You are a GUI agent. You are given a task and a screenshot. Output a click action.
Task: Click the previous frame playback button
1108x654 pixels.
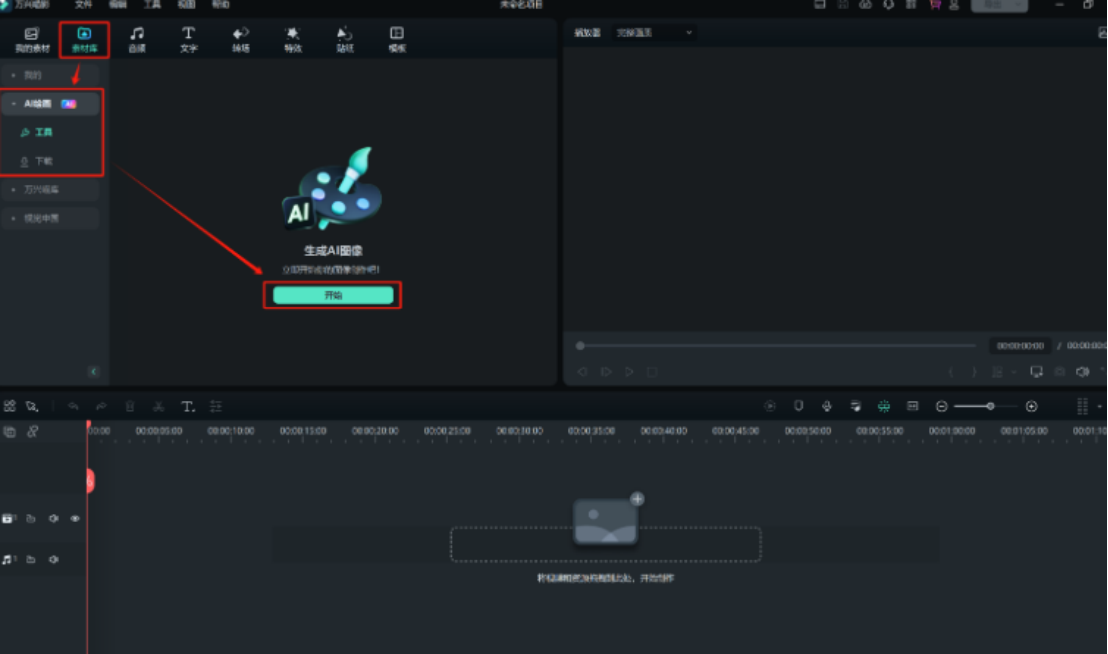pyautogui.click(x=582, y=371)
